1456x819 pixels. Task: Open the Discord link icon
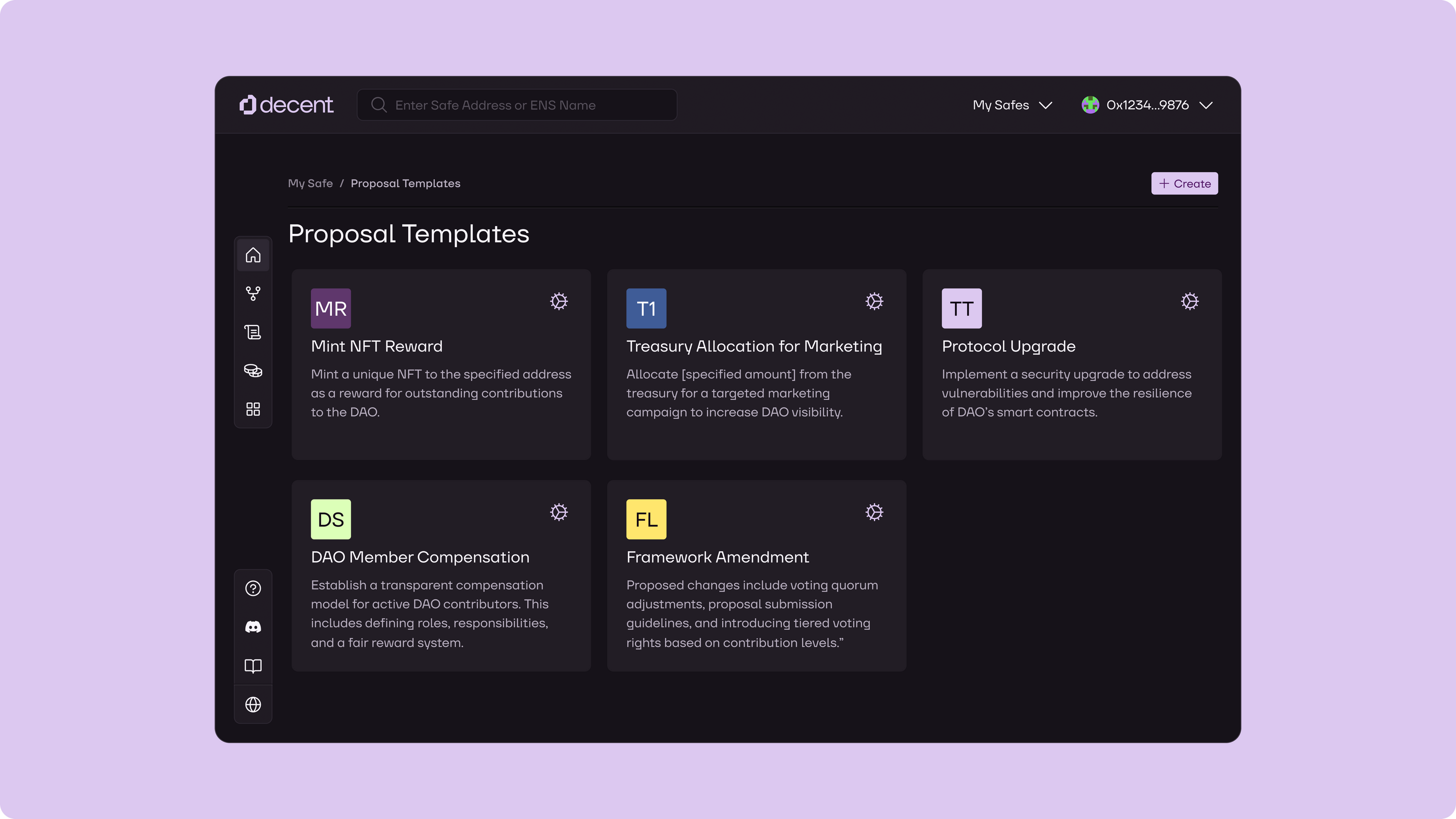(253, 627)
